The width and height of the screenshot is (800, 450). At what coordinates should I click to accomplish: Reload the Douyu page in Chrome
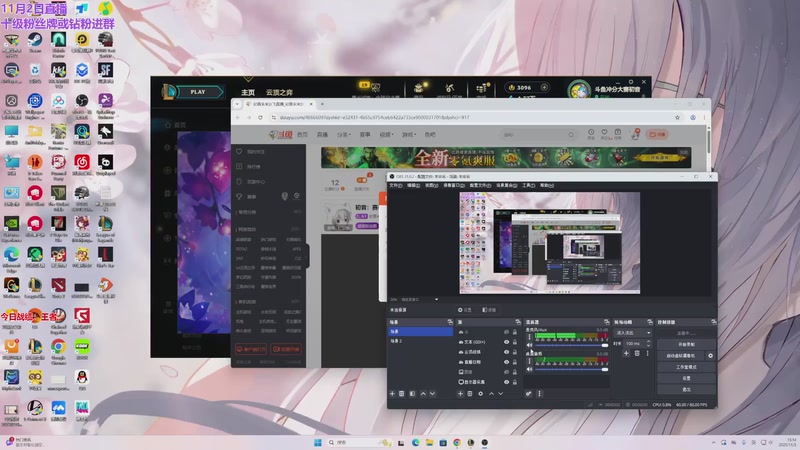(260, 117)
